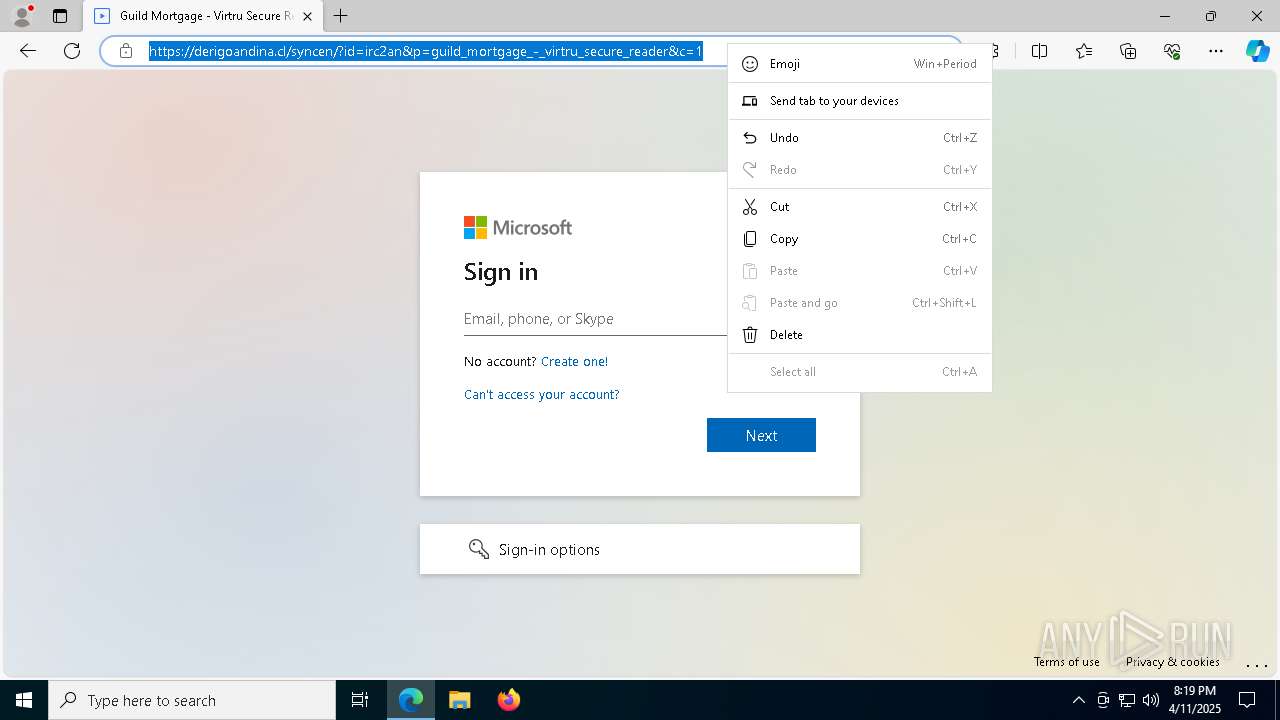The width and height of the screenshot is (1280, 720).
Task: Click Copy in the context menu
Action: (860, 239)
